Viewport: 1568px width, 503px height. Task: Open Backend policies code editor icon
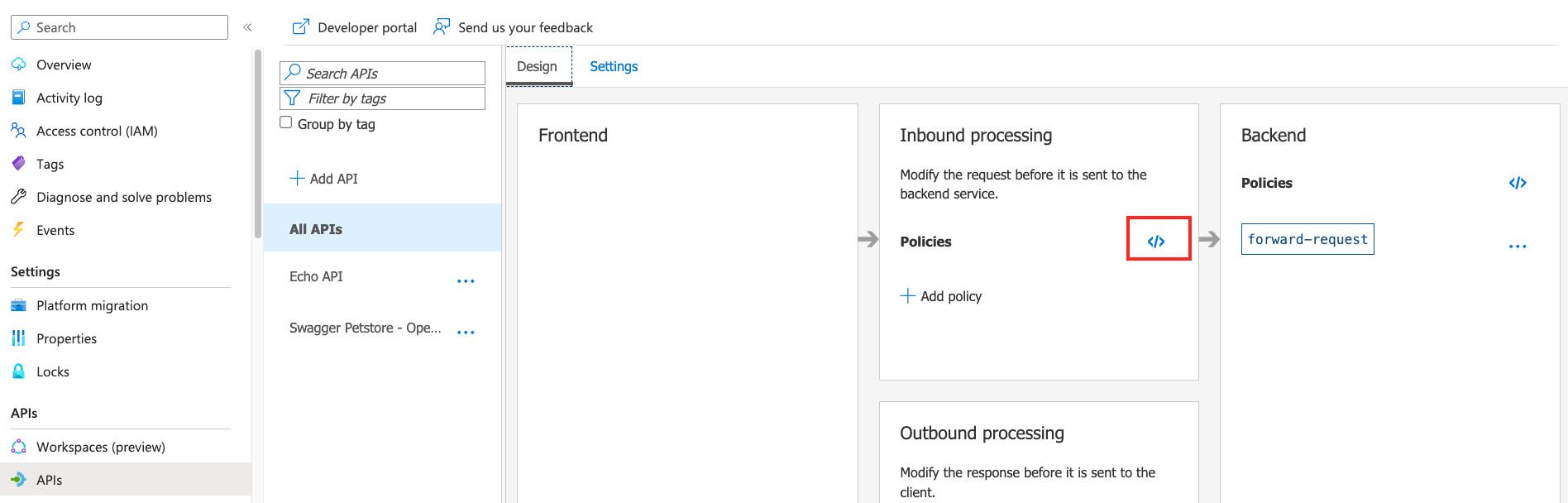click(1517, 183)
